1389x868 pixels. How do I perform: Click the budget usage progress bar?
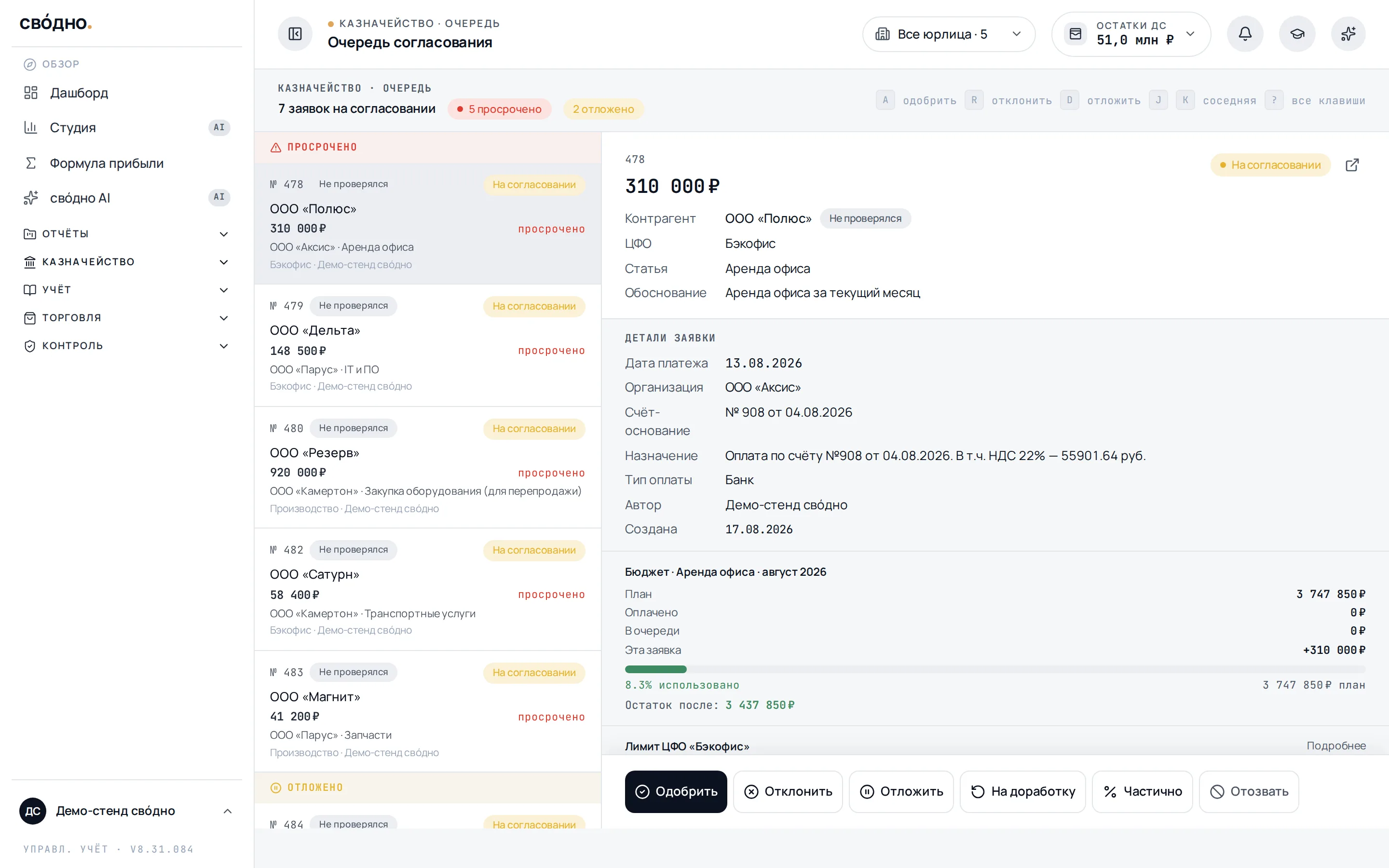(994, 669)
